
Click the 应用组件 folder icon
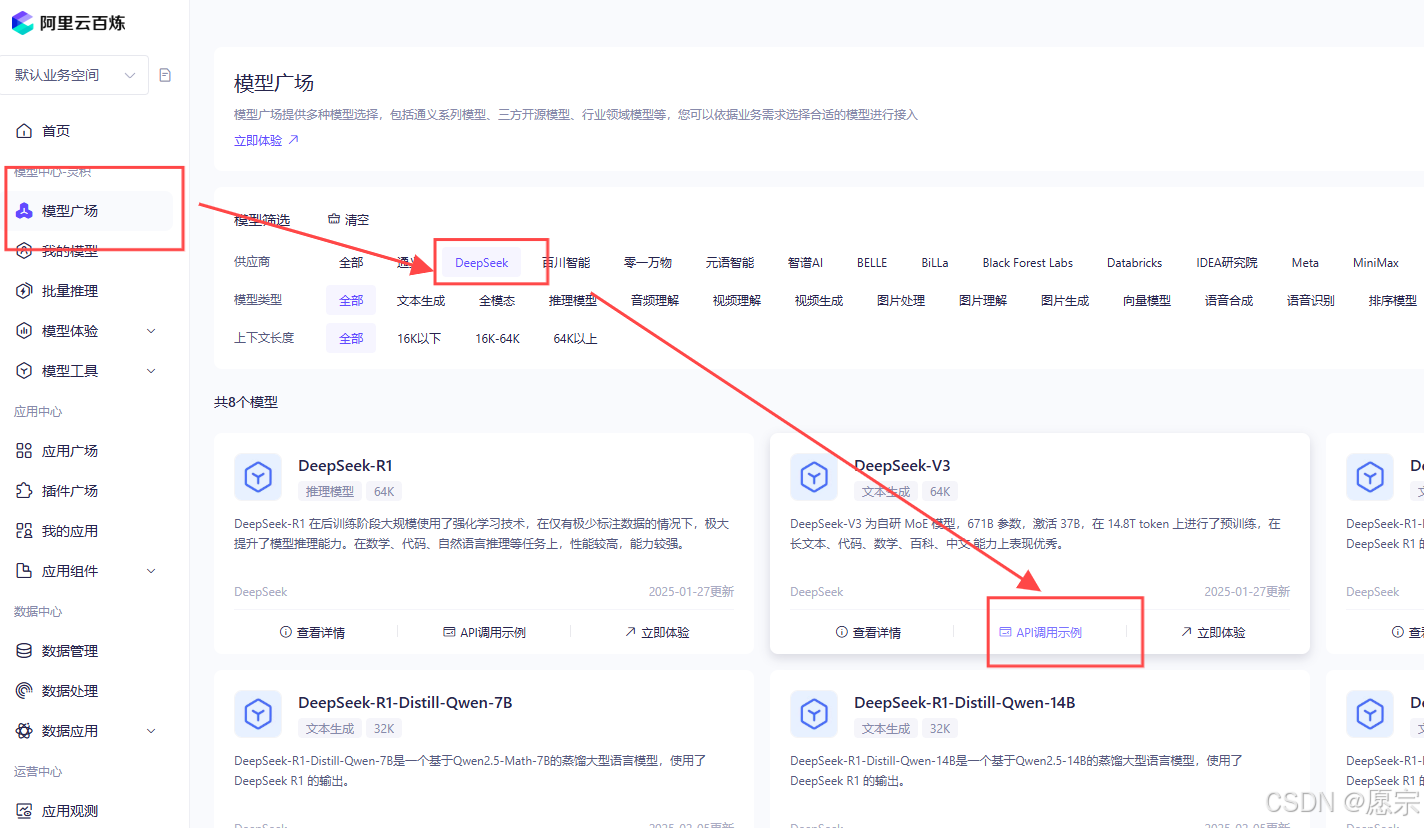(x=25, y=571)
